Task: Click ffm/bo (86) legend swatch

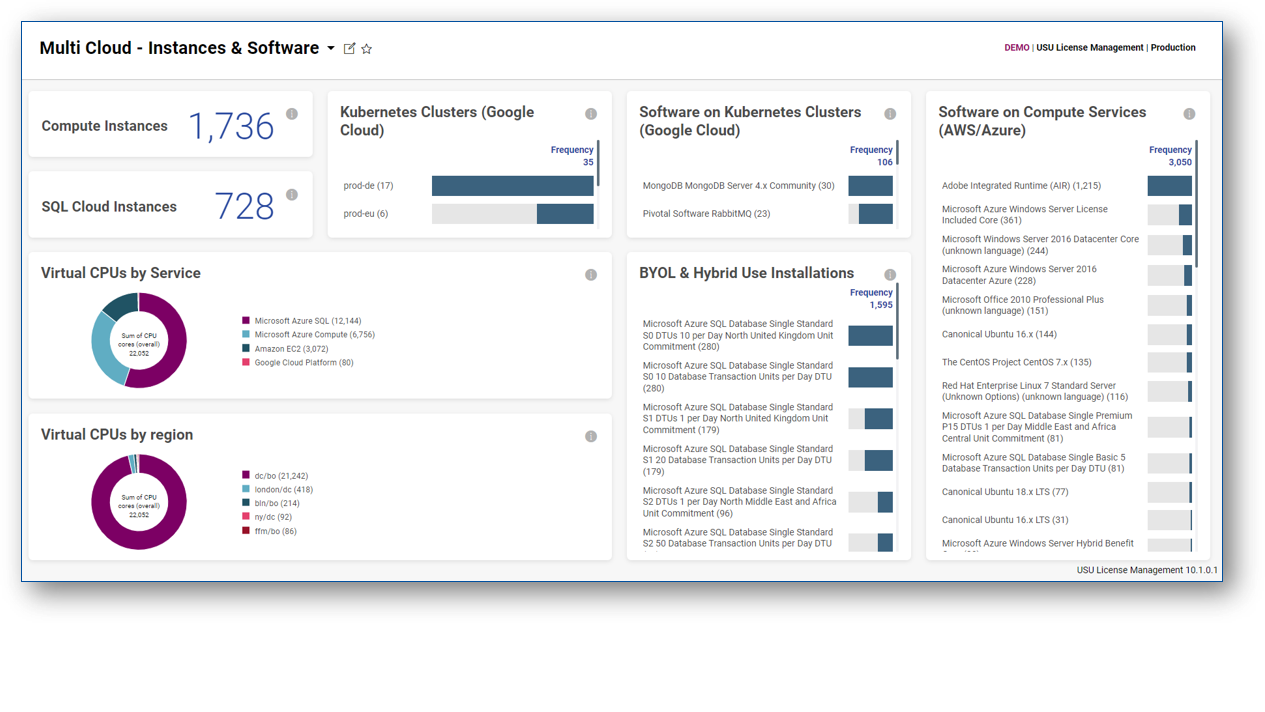Action: (246, 531)
